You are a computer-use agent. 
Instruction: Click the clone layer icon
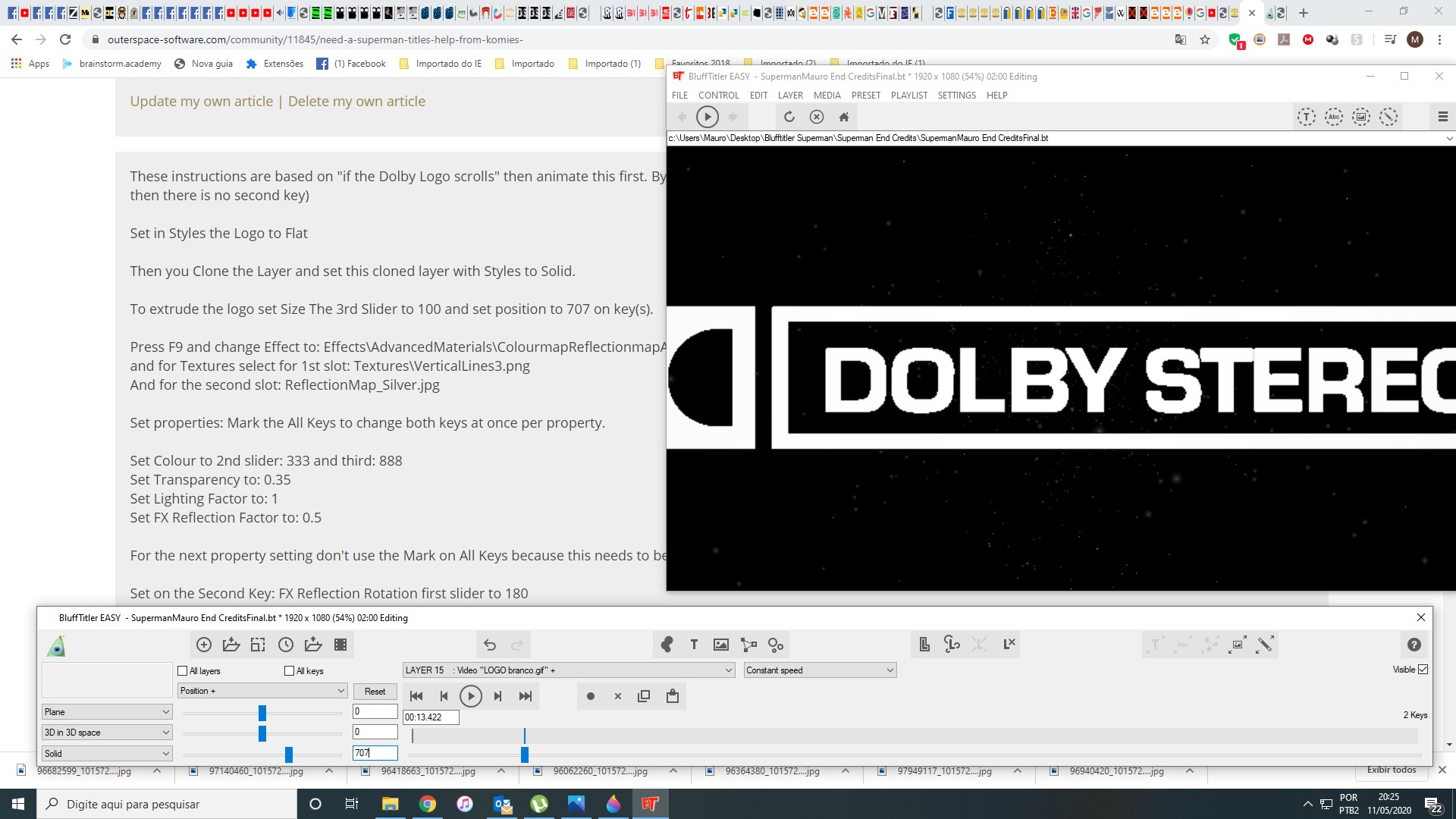pyautogui.click(x=924, y=645)
